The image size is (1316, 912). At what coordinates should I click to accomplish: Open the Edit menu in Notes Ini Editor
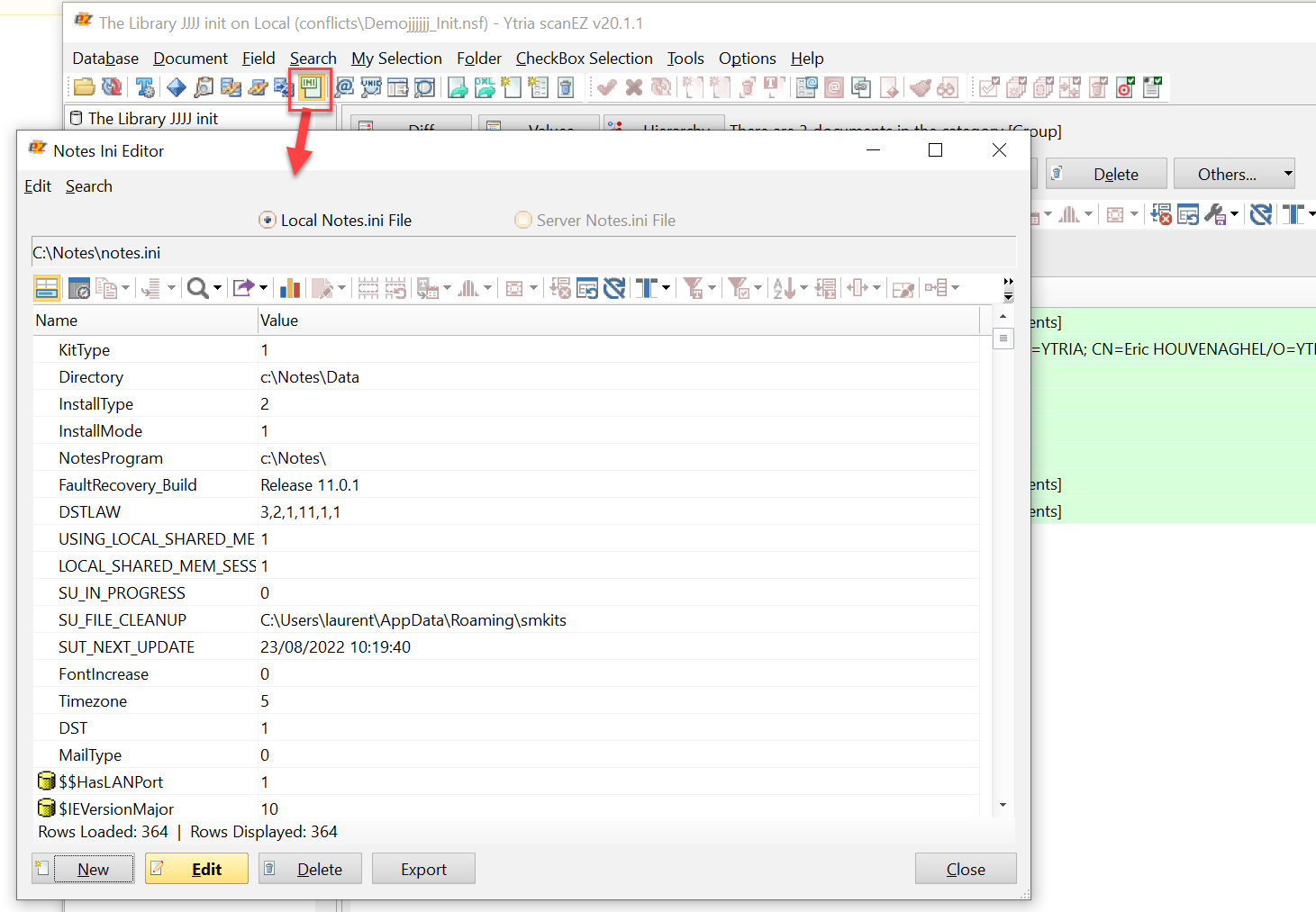(x=38, y=186)
